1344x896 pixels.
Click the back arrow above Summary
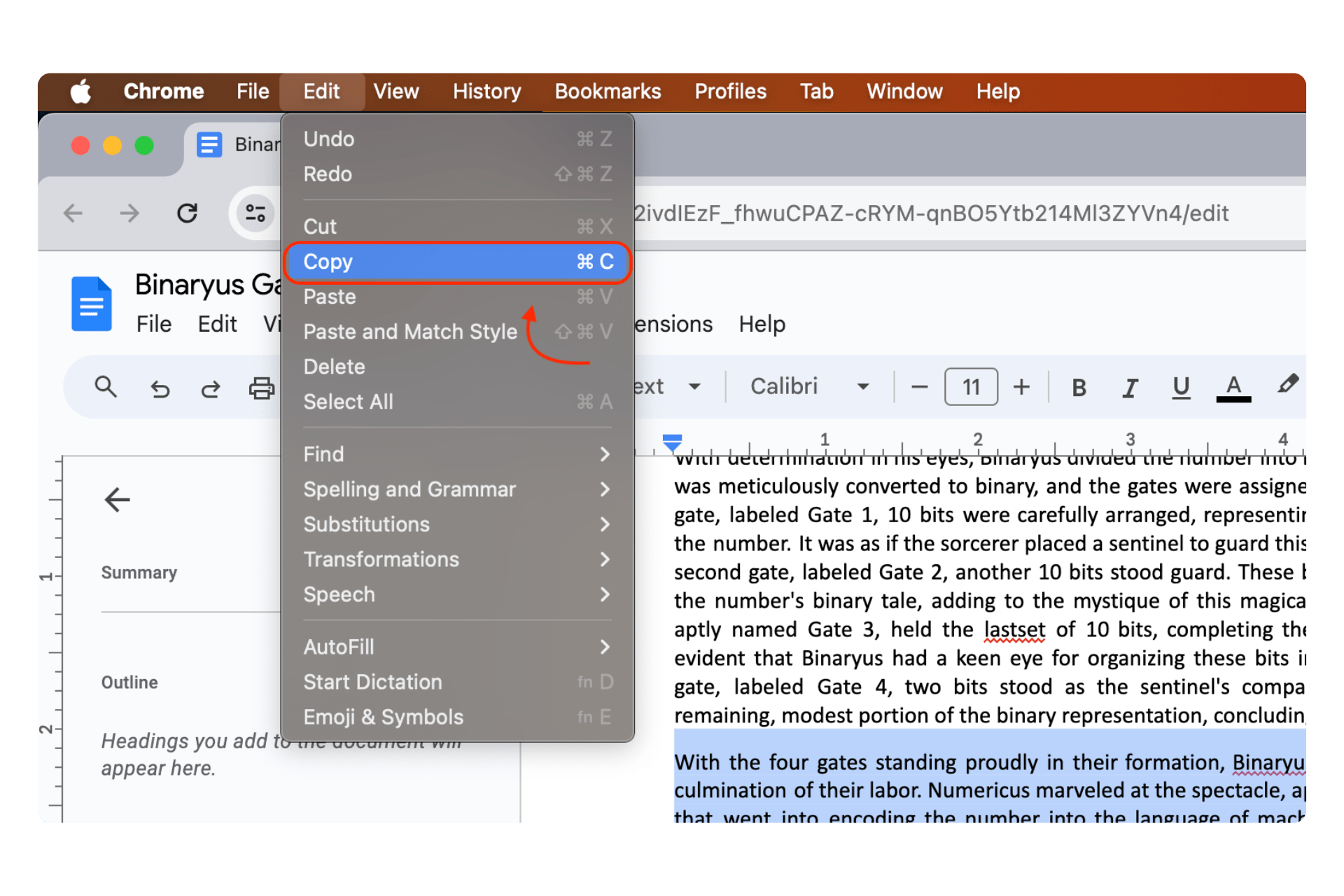(x=117, y=500)
